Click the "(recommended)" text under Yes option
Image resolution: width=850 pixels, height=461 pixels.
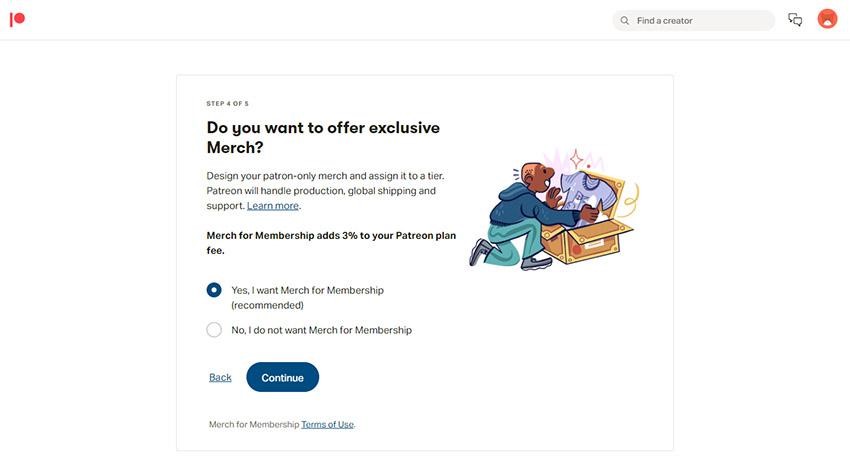point(267,305)
